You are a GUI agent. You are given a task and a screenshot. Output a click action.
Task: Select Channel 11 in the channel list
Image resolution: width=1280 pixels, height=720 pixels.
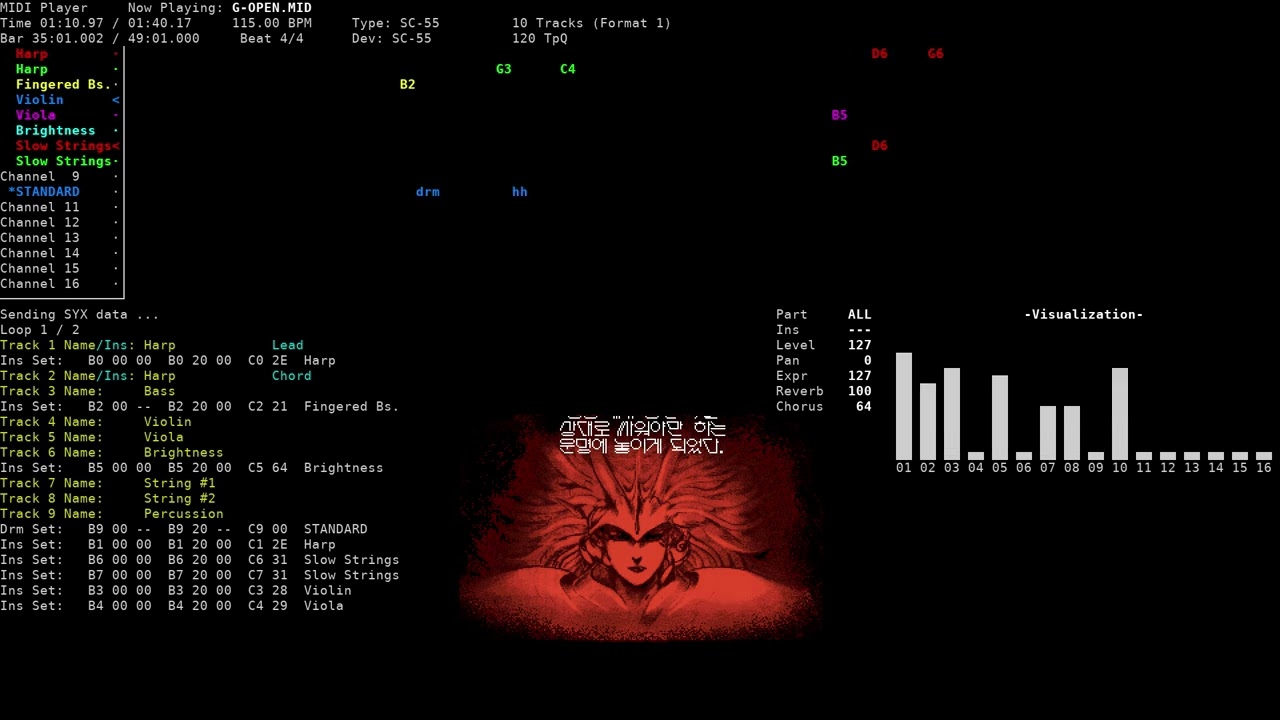pyautogui.click(x=60, y=207)
